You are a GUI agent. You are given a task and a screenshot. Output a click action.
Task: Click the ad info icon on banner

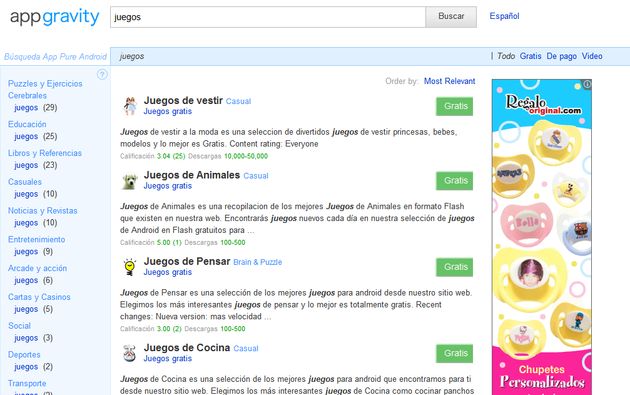(x=587, y=84)
